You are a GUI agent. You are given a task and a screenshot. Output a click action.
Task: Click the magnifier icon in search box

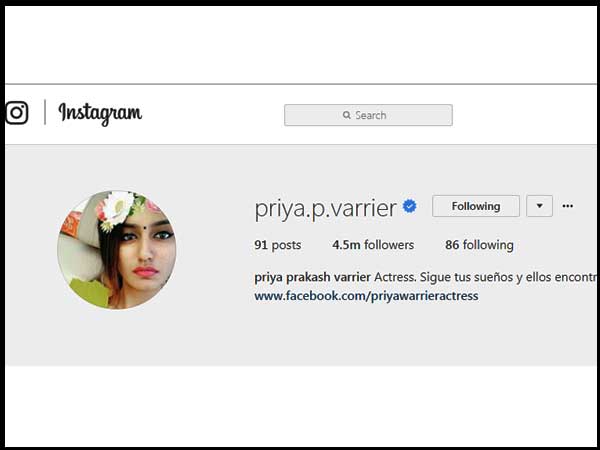pyautogui.click(x=347, y=115)
